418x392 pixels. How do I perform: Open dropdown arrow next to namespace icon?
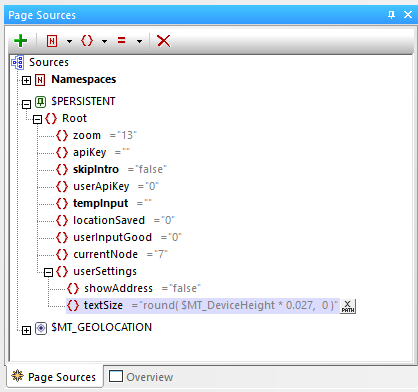click(69, 42)
